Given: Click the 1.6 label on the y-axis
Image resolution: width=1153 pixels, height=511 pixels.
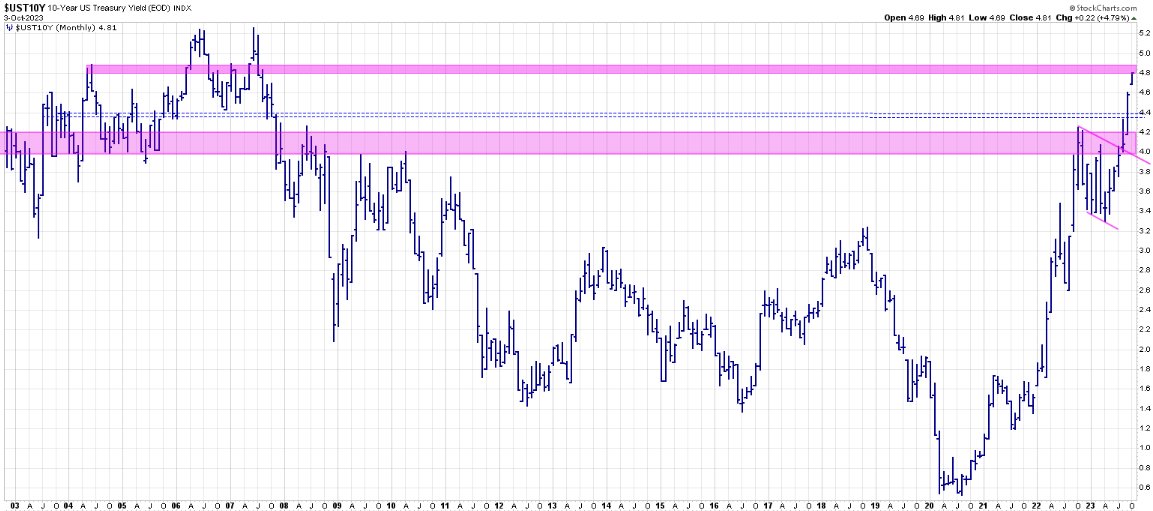Looking at the screenshot, I should click(1144, 388).
